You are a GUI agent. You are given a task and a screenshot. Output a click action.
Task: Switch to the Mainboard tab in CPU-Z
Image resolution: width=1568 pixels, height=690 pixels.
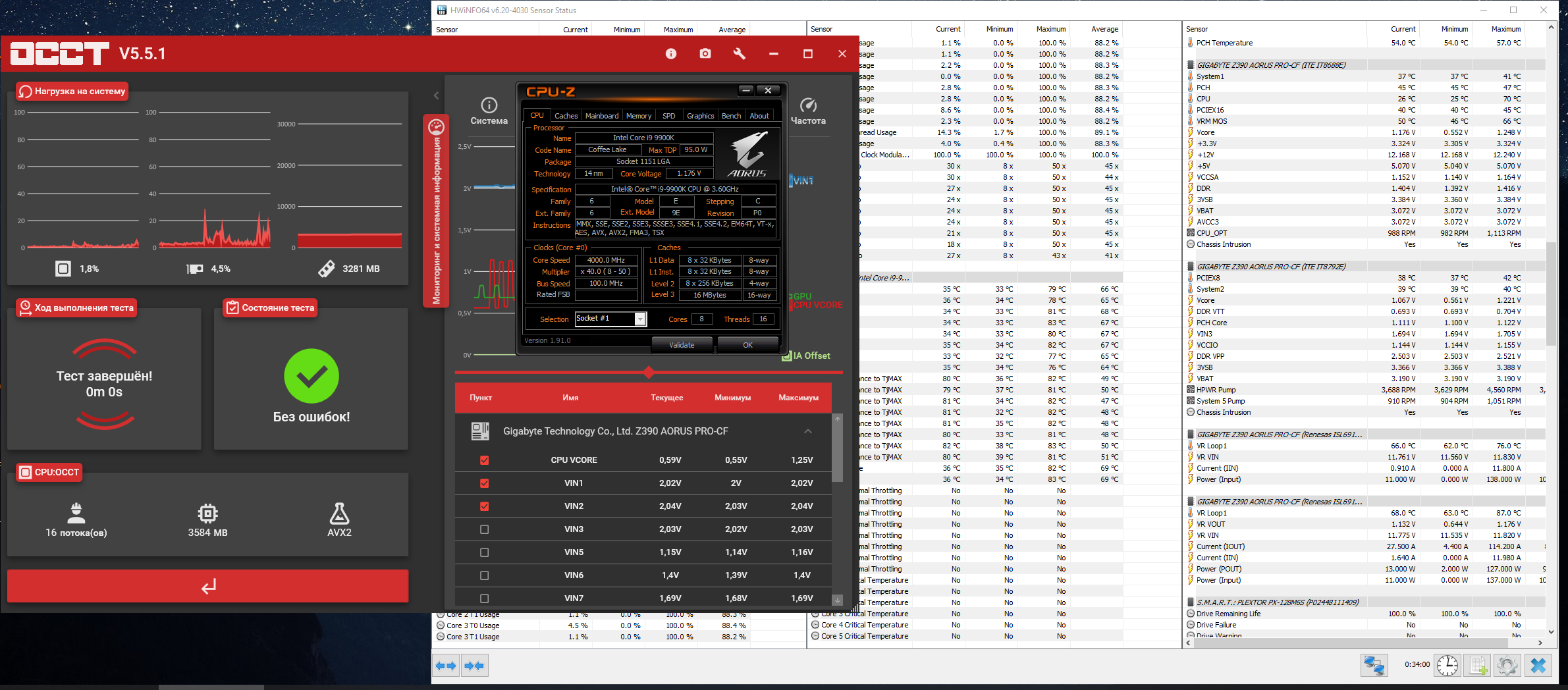coord(602,116)
